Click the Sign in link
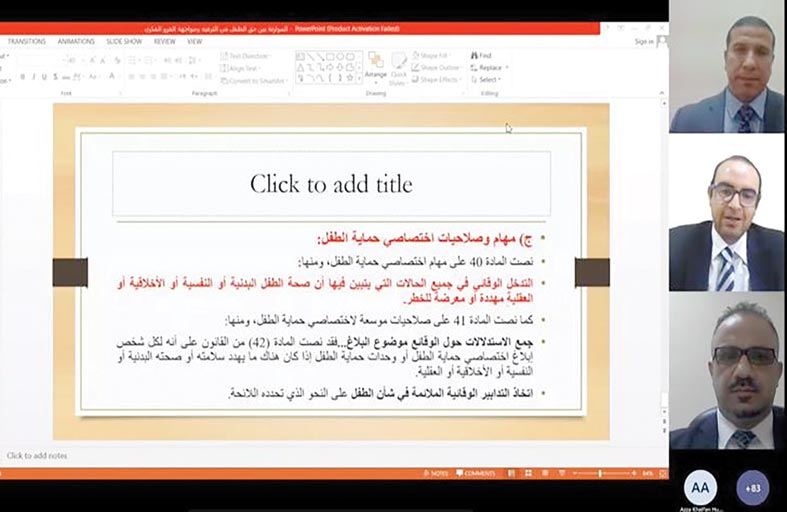787x512 pixels. (644, 42)
